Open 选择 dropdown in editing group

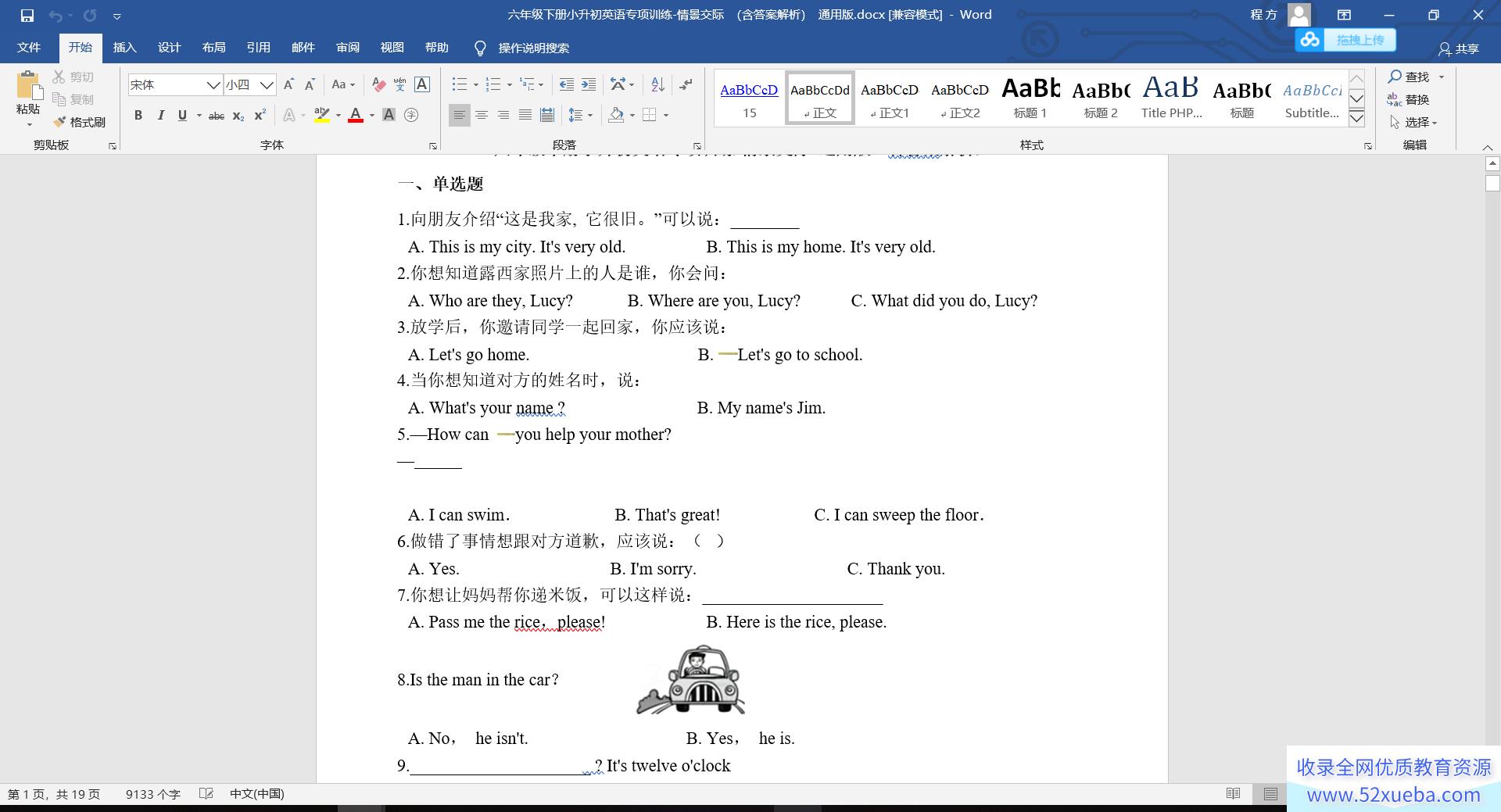coord(1413,122)
